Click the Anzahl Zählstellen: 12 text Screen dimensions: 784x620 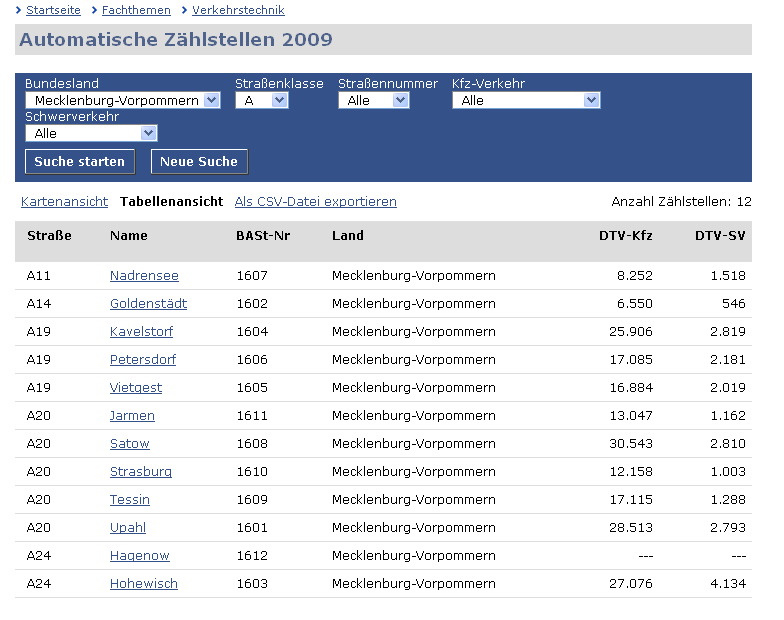(682, 202)
